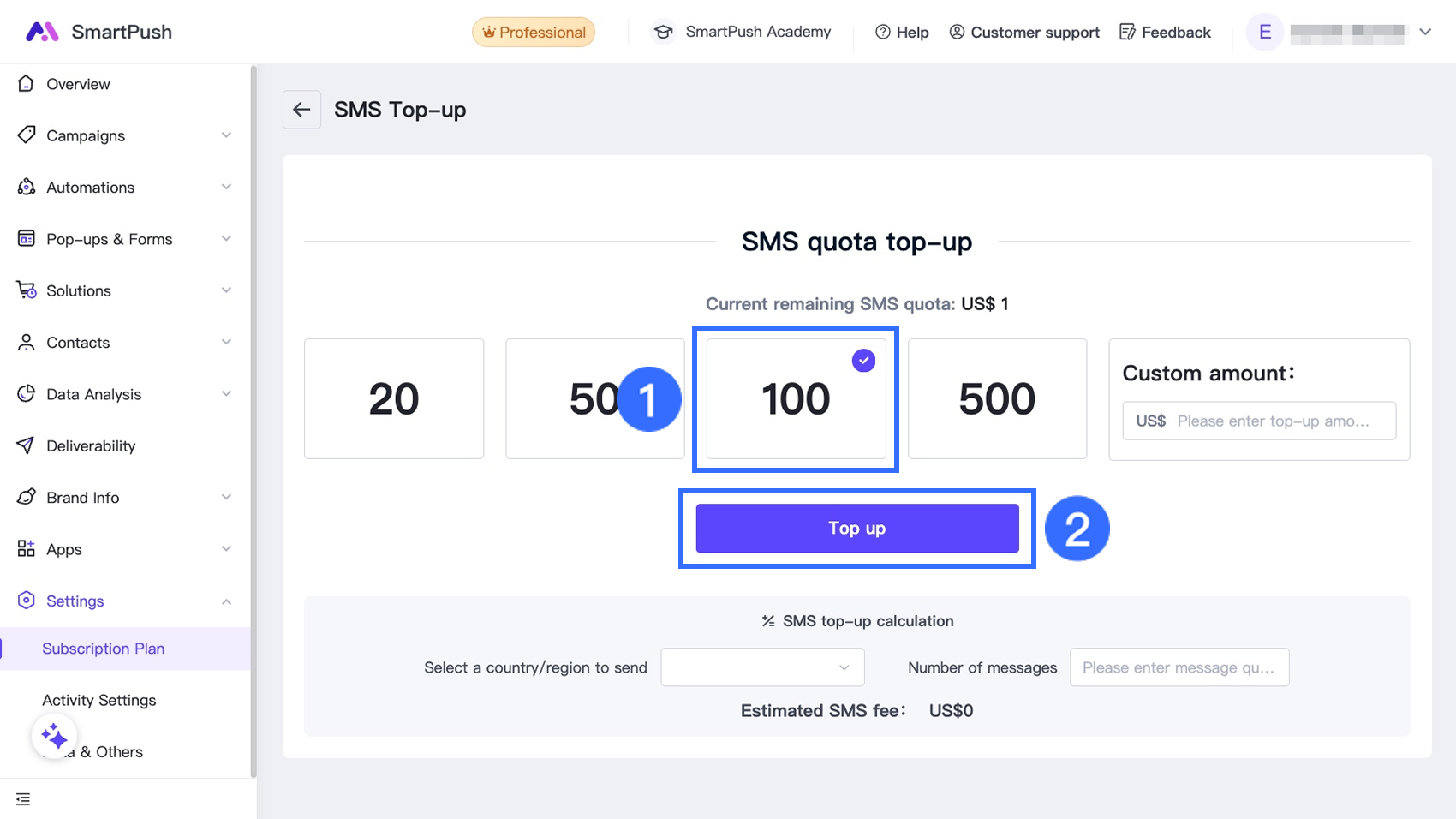Screen dimensions: 1456x819
Task: Click the Overview home icon
Action: 27,84
